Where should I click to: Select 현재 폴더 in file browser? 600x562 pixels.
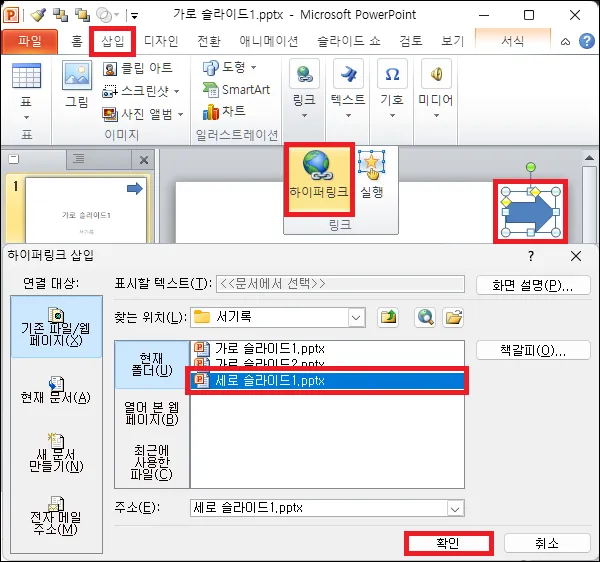pyautogui.click(x=152, y=365)
